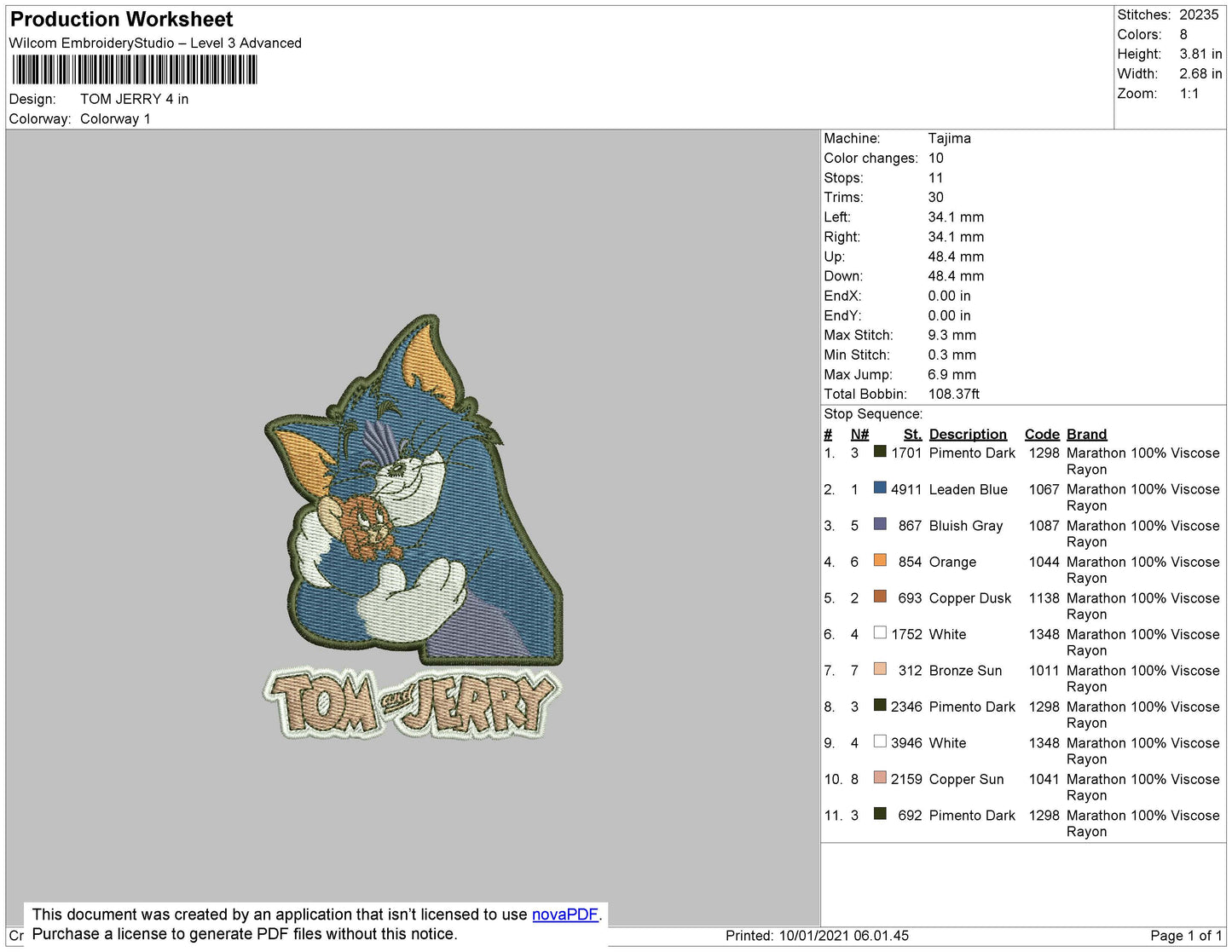Select the Bluish Gray color swatch
Screen dimensions: 1232x952
tap(880, 524)
